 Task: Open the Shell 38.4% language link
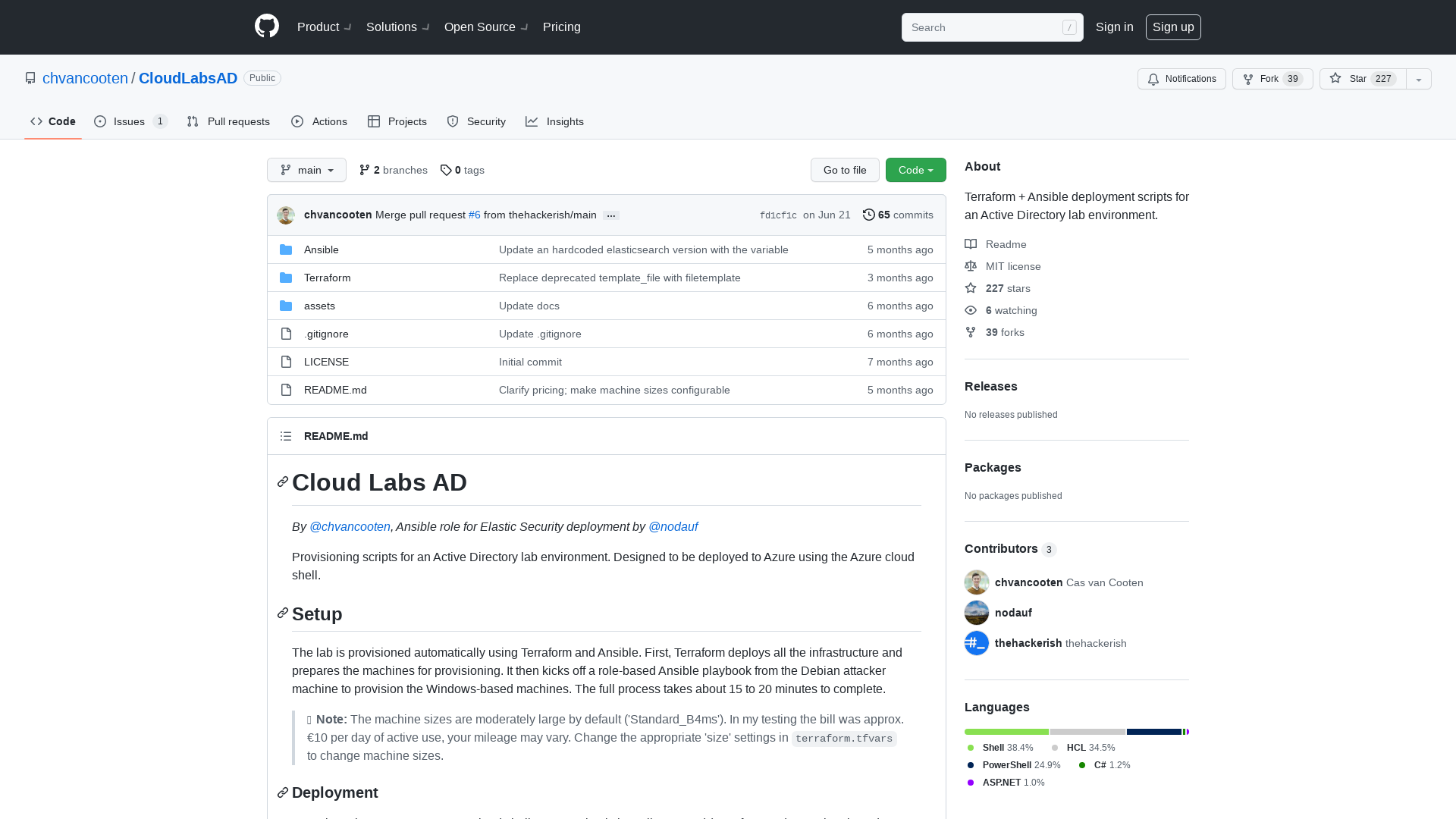pos(1000,748)
